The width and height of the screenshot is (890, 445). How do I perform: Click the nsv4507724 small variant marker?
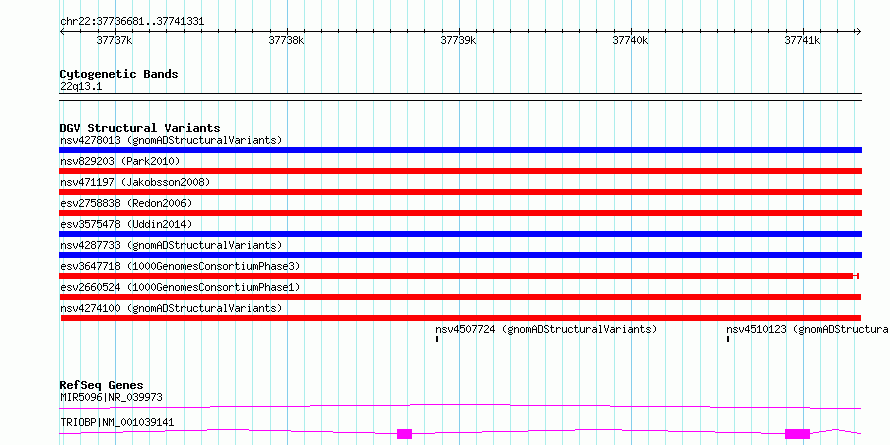click(x=436, y=339)
